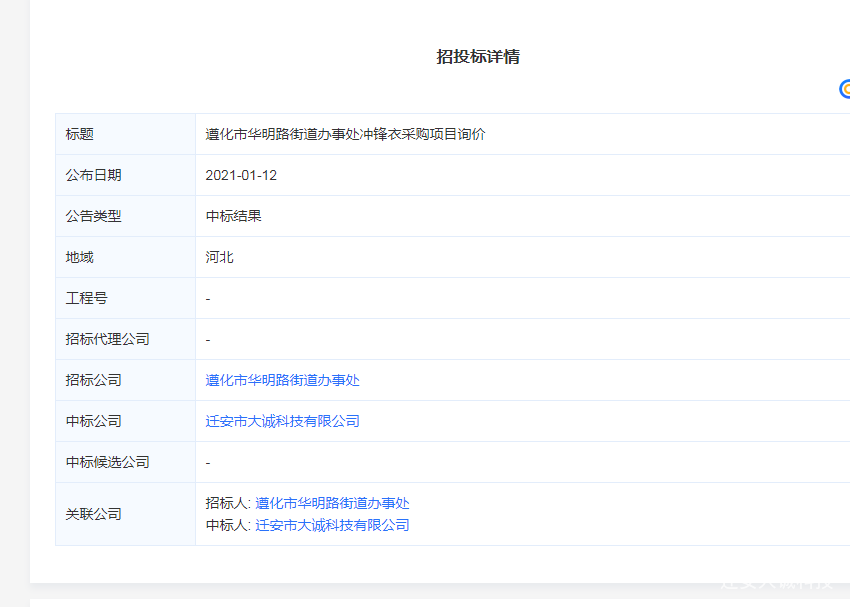Open 中标人 company link in 关联公司 row
The width and height of the screenshot is (850, 607).
click(x=332, y=525)
